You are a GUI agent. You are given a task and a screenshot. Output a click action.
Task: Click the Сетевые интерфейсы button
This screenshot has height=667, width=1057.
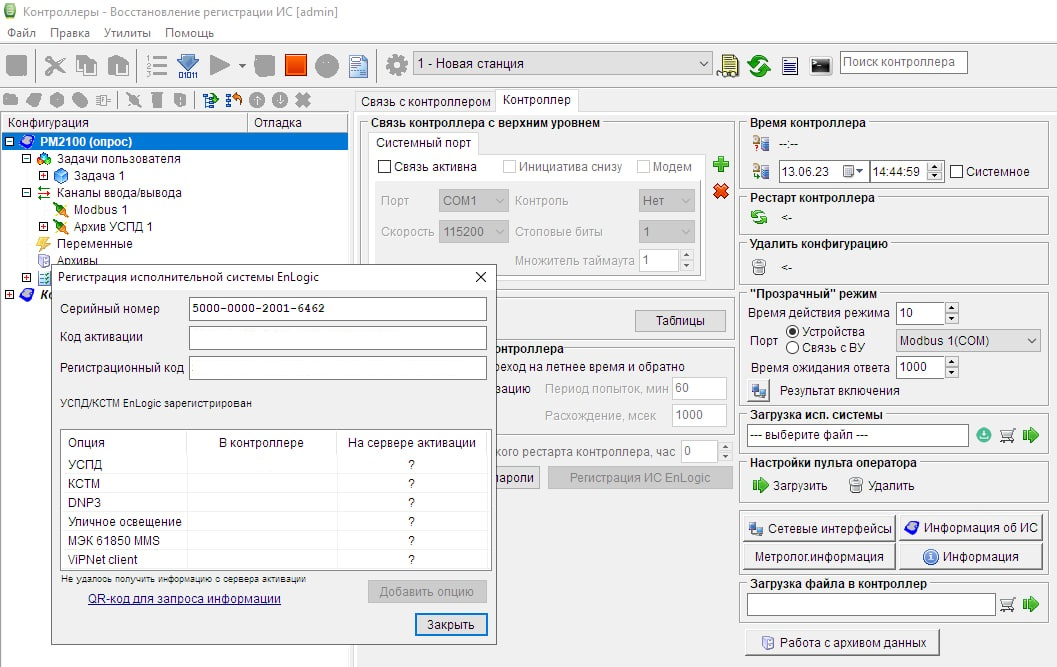(820, 529)
